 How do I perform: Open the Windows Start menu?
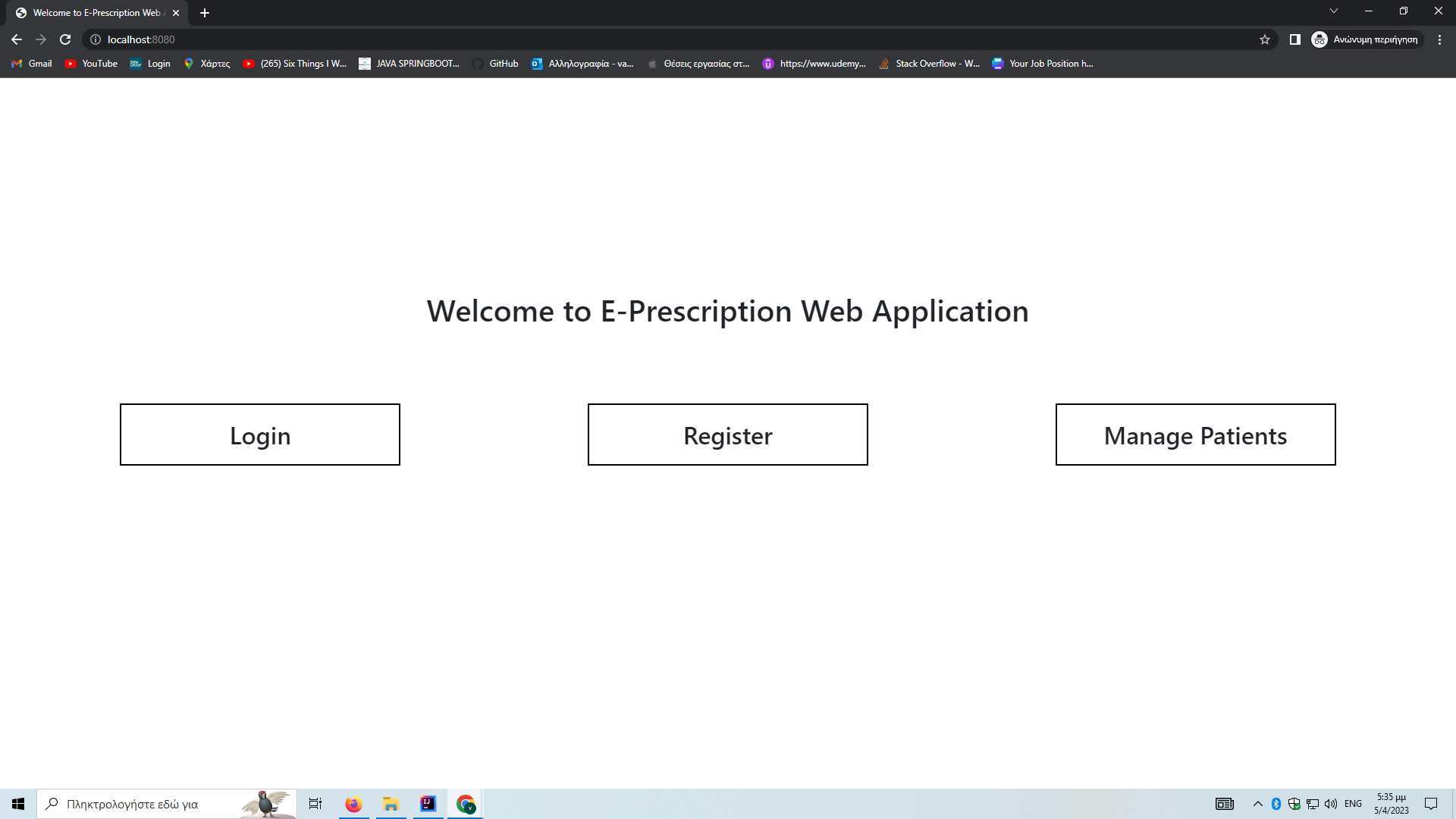pyautogui.click(x=18, y=803)
